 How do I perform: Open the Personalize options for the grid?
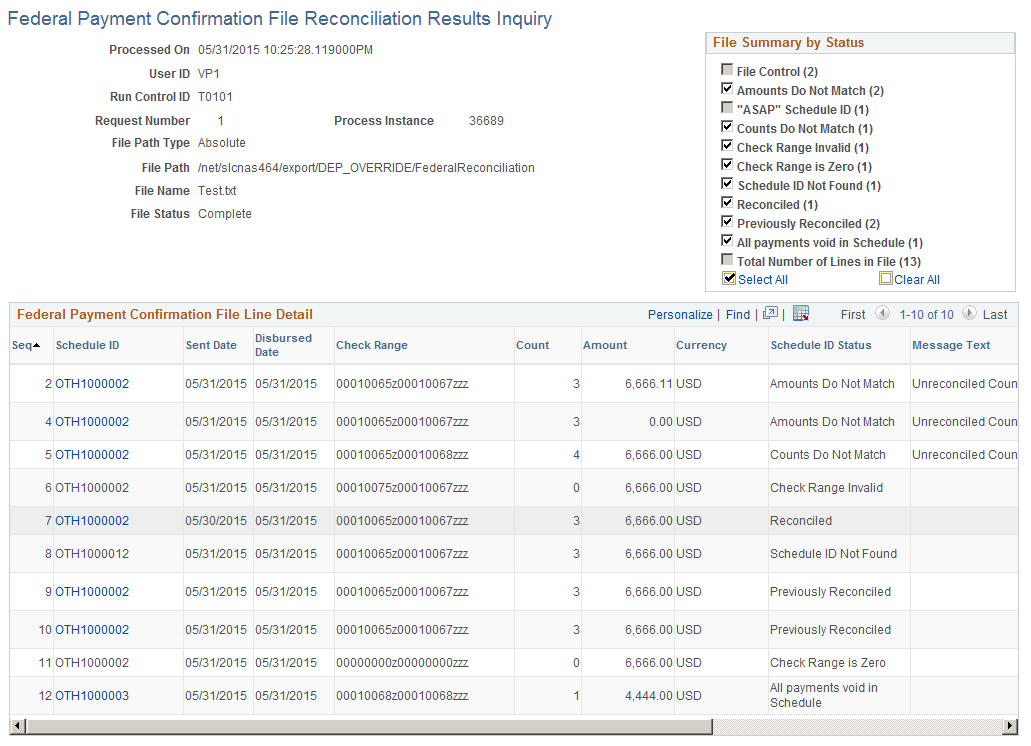[680, 313]
